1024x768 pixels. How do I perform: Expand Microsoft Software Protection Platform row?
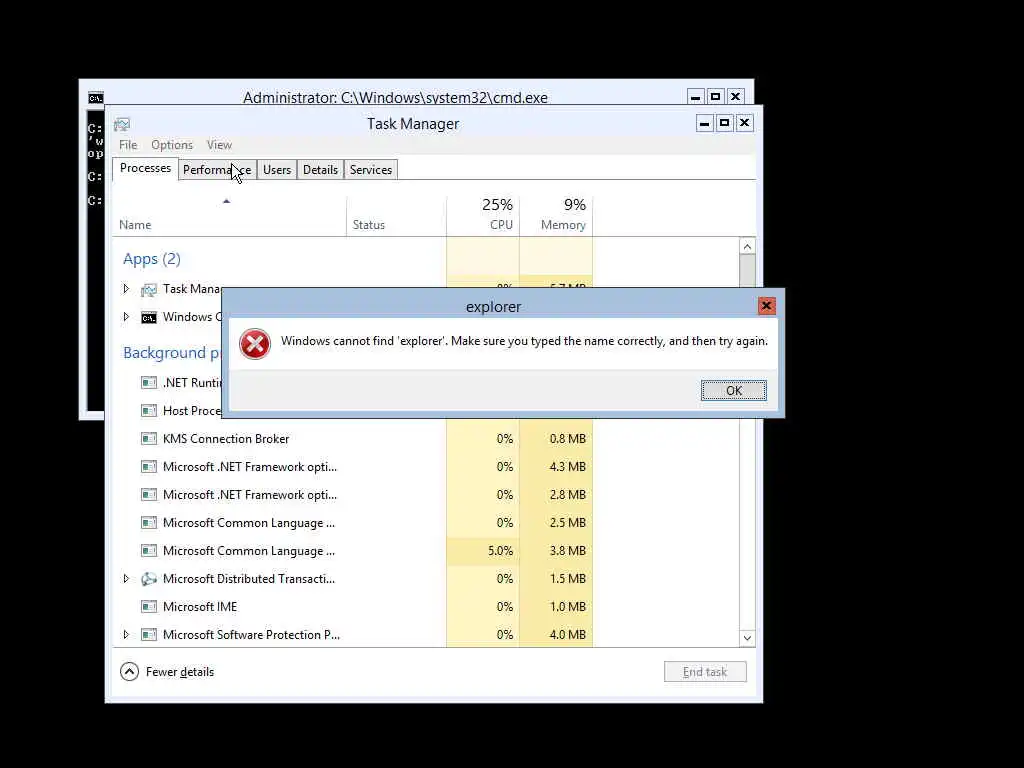coord(126,635)
